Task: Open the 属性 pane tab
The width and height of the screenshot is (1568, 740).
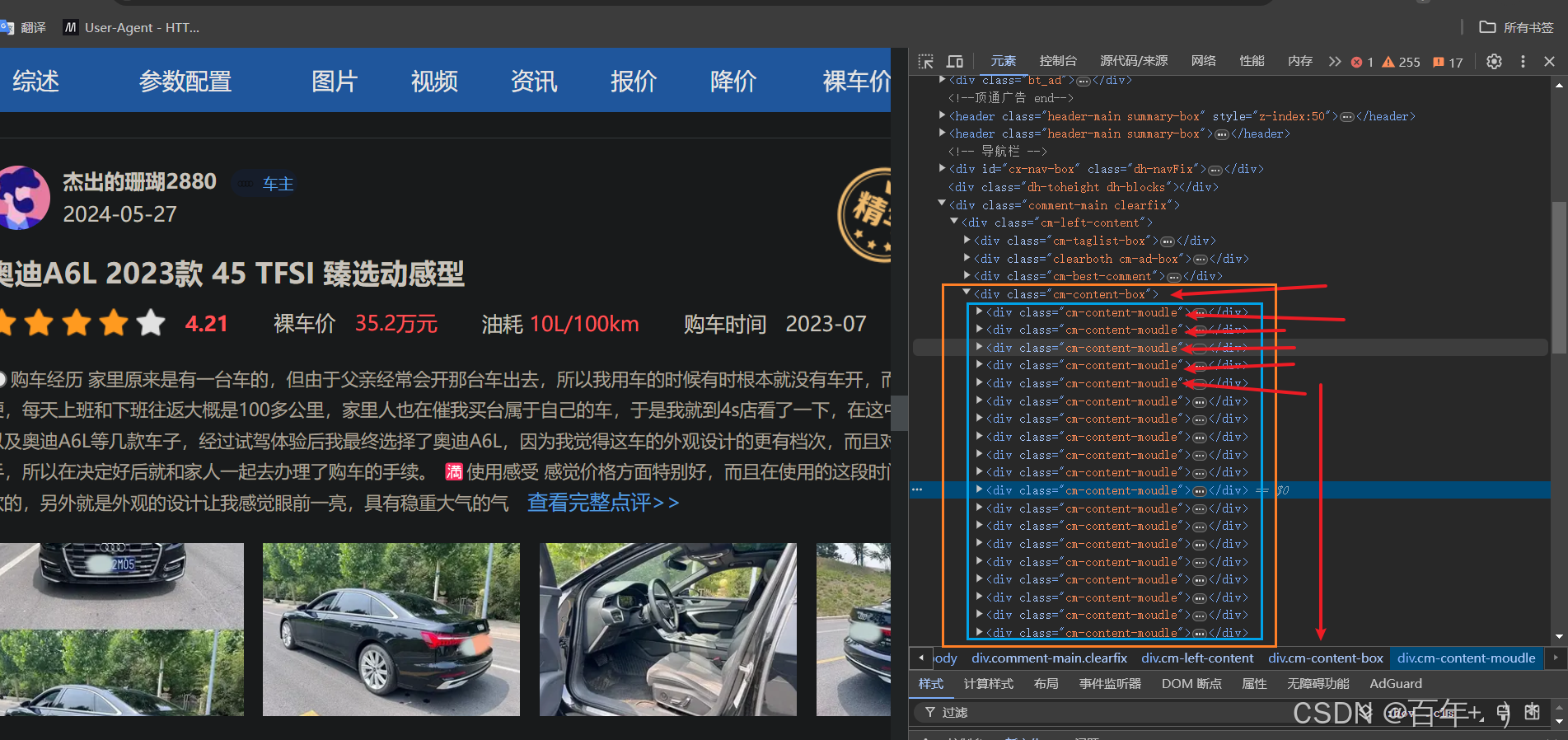Action: tap(1254, 684)
